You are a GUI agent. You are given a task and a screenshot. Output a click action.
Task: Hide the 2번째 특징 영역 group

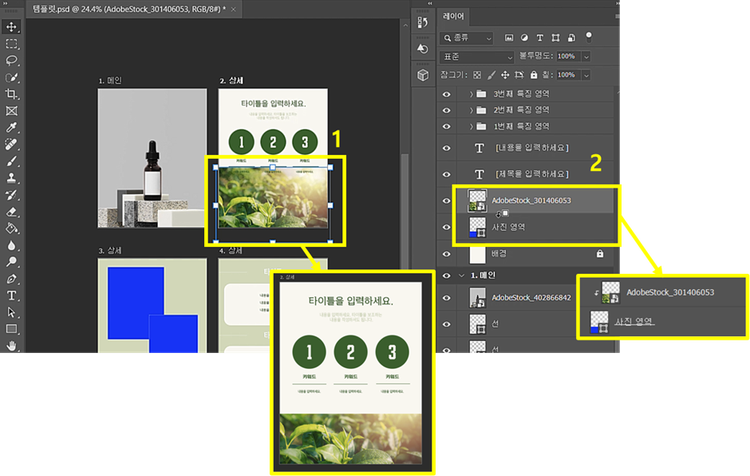tap(446, 111)
